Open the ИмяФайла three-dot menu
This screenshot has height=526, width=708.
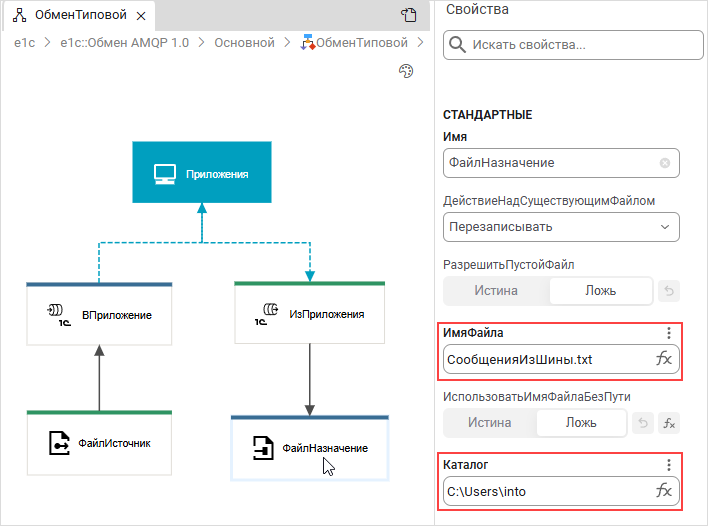pyautogui.click(x=669, y=333)
